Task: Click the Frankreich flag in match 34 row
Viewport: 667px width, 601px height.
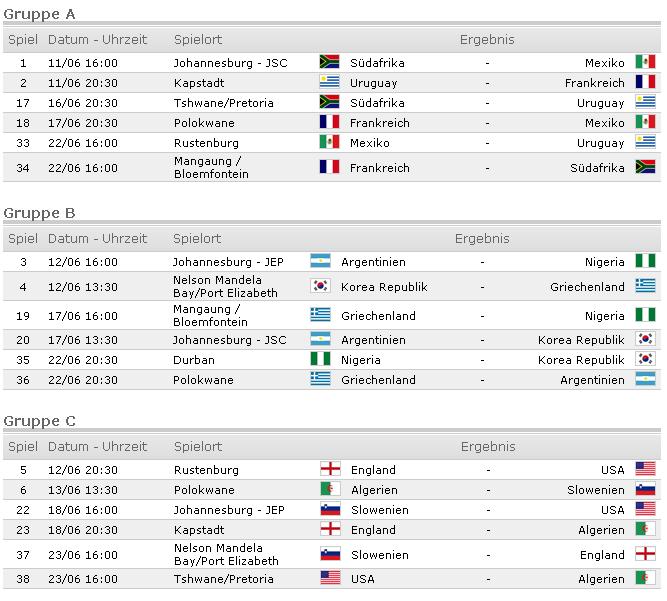Action: point(328,168)
